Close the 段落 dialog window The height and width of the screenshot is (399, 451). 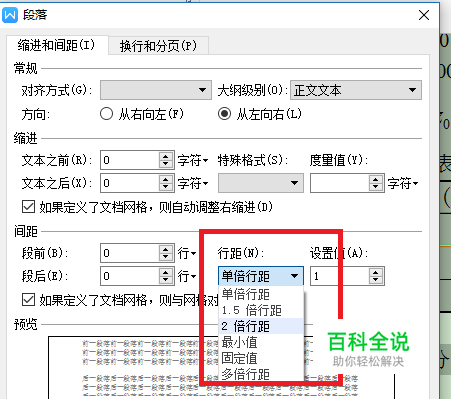pos(424,15)
